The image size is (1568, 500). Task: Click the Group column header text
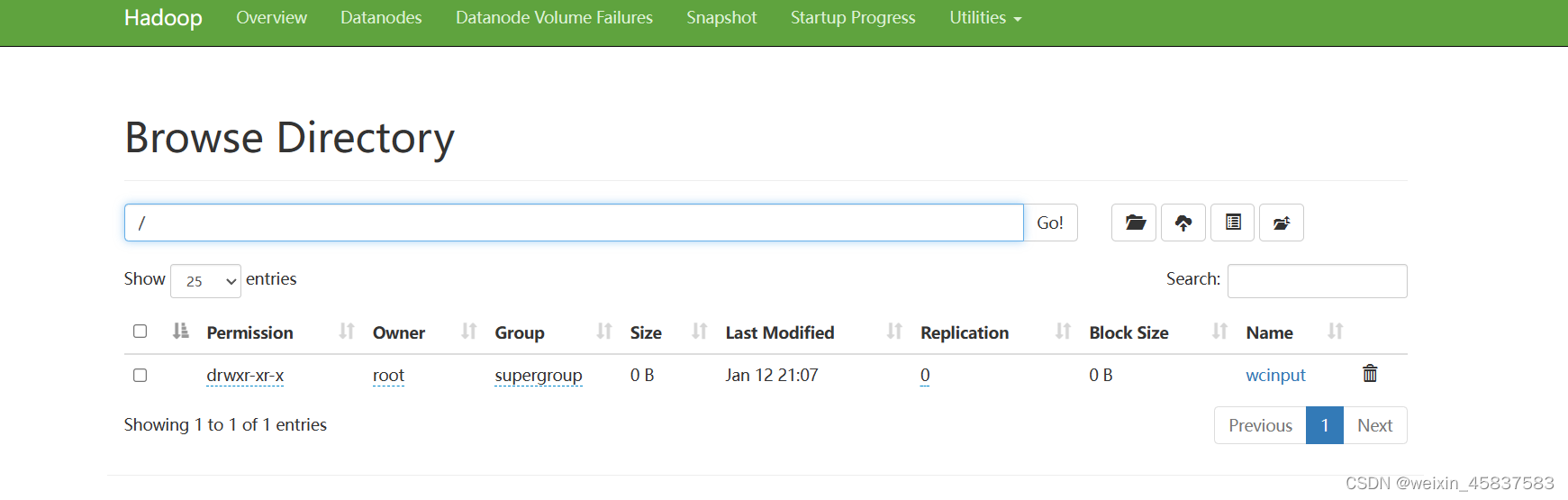coord(520,332)
